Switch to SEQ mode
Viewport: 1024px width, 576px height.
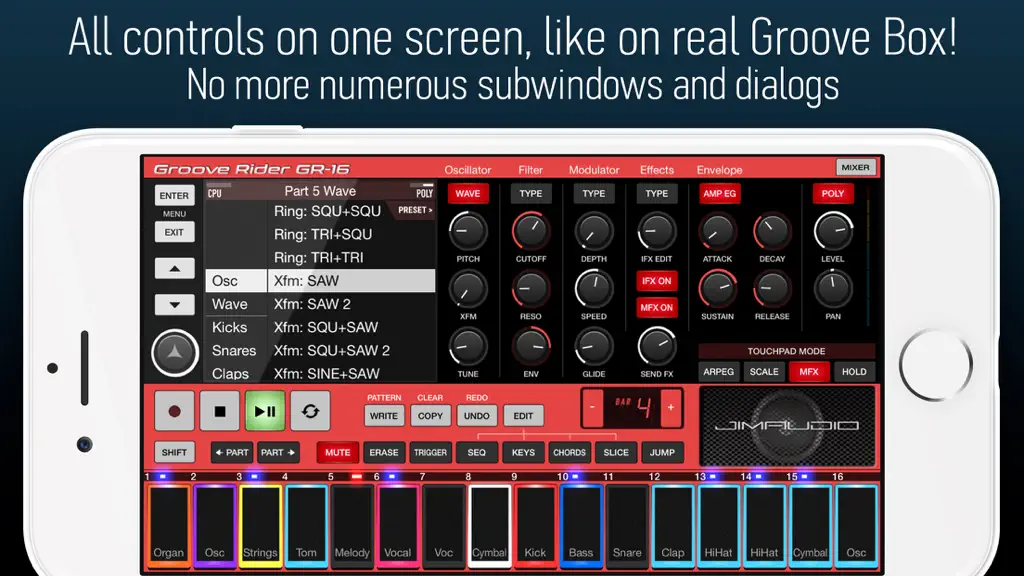(x=477, y=453)
